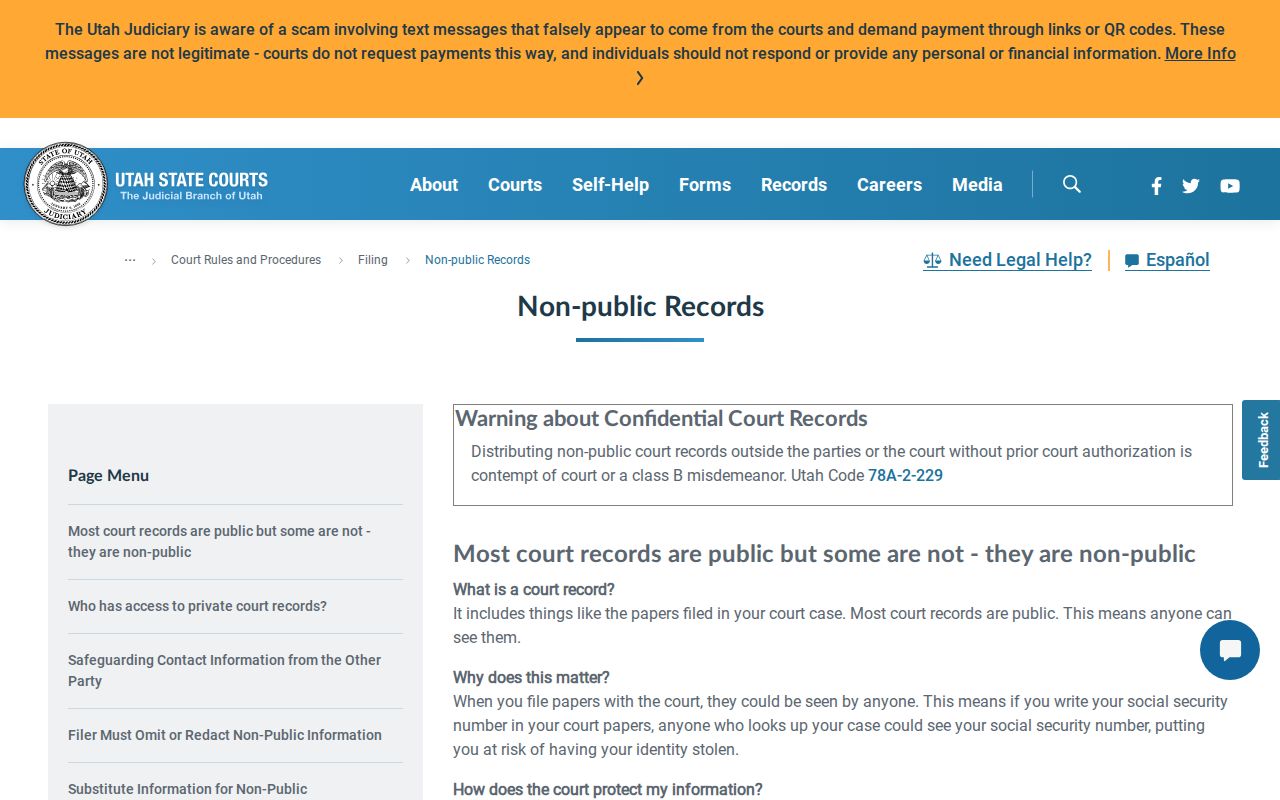Click the Utah State Courts title text
Screen dimensions: 1280x800
click(x=191, y=180)
